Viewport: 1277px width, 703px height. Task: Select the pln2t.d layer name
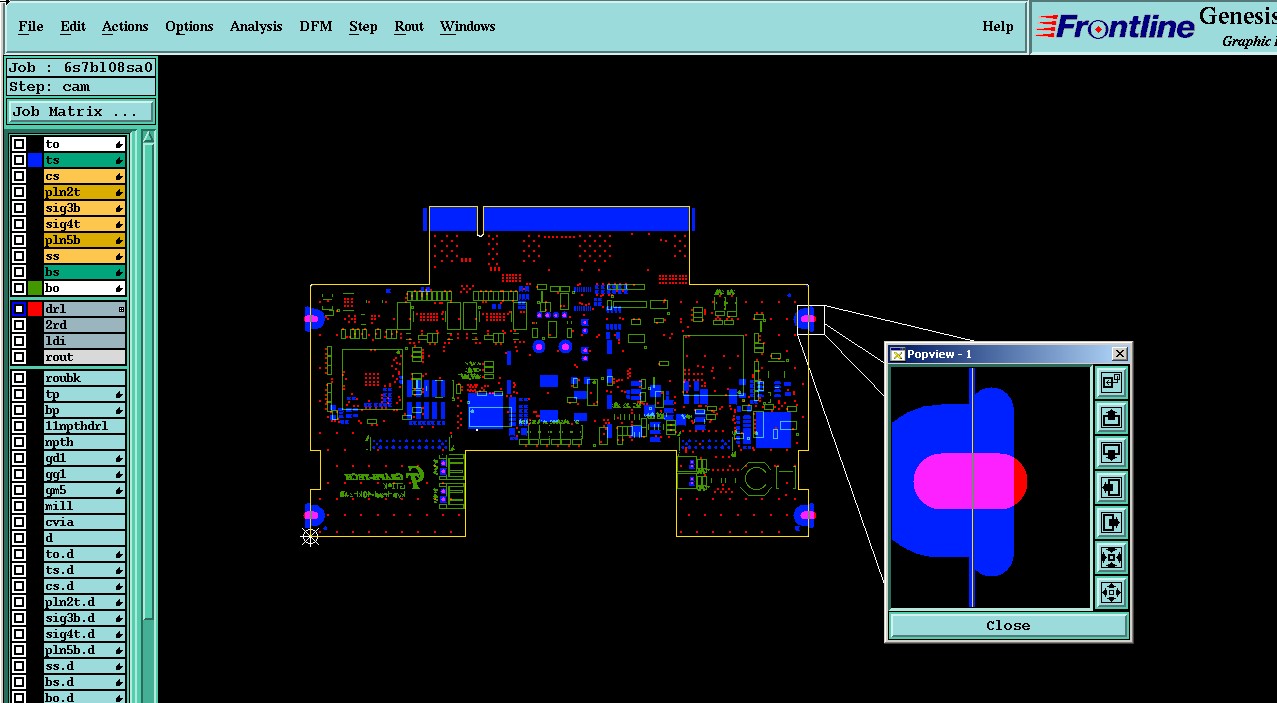click(x=85, y=602)
